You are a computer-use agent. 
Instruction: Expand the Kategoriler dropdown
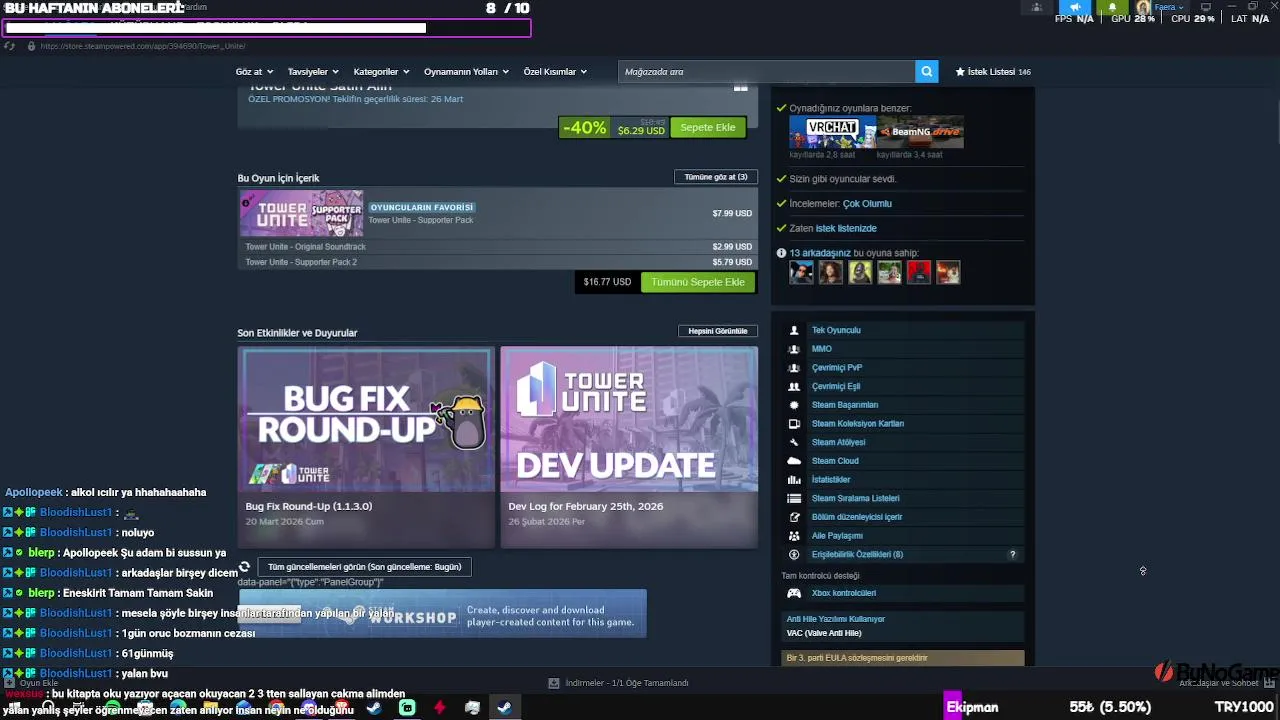(x=381, y=72)
